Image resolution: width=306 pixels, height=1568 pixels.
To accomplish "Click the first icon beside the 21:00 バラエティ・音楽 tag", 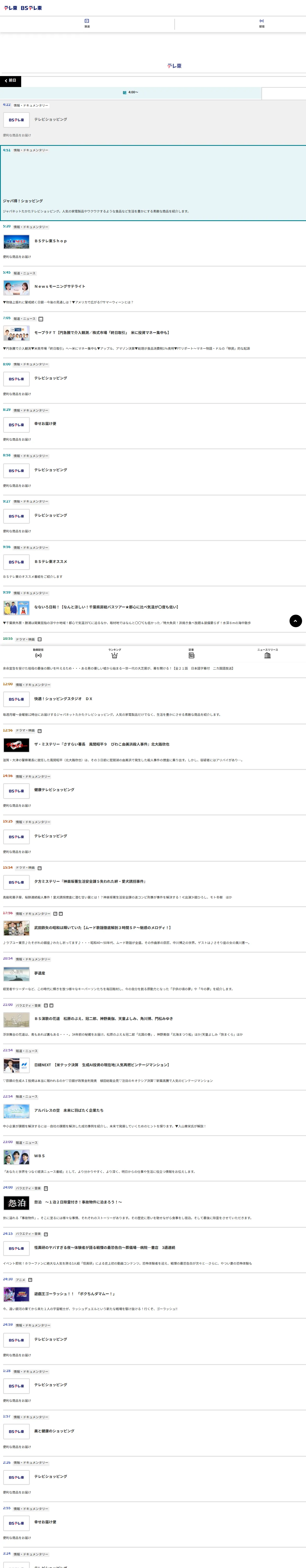I will [x=46, y=1006].
